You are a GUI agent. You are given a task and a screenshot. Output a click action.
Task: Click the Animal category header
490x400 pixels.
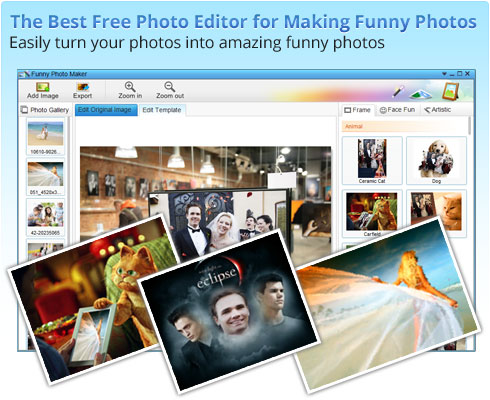405,126
